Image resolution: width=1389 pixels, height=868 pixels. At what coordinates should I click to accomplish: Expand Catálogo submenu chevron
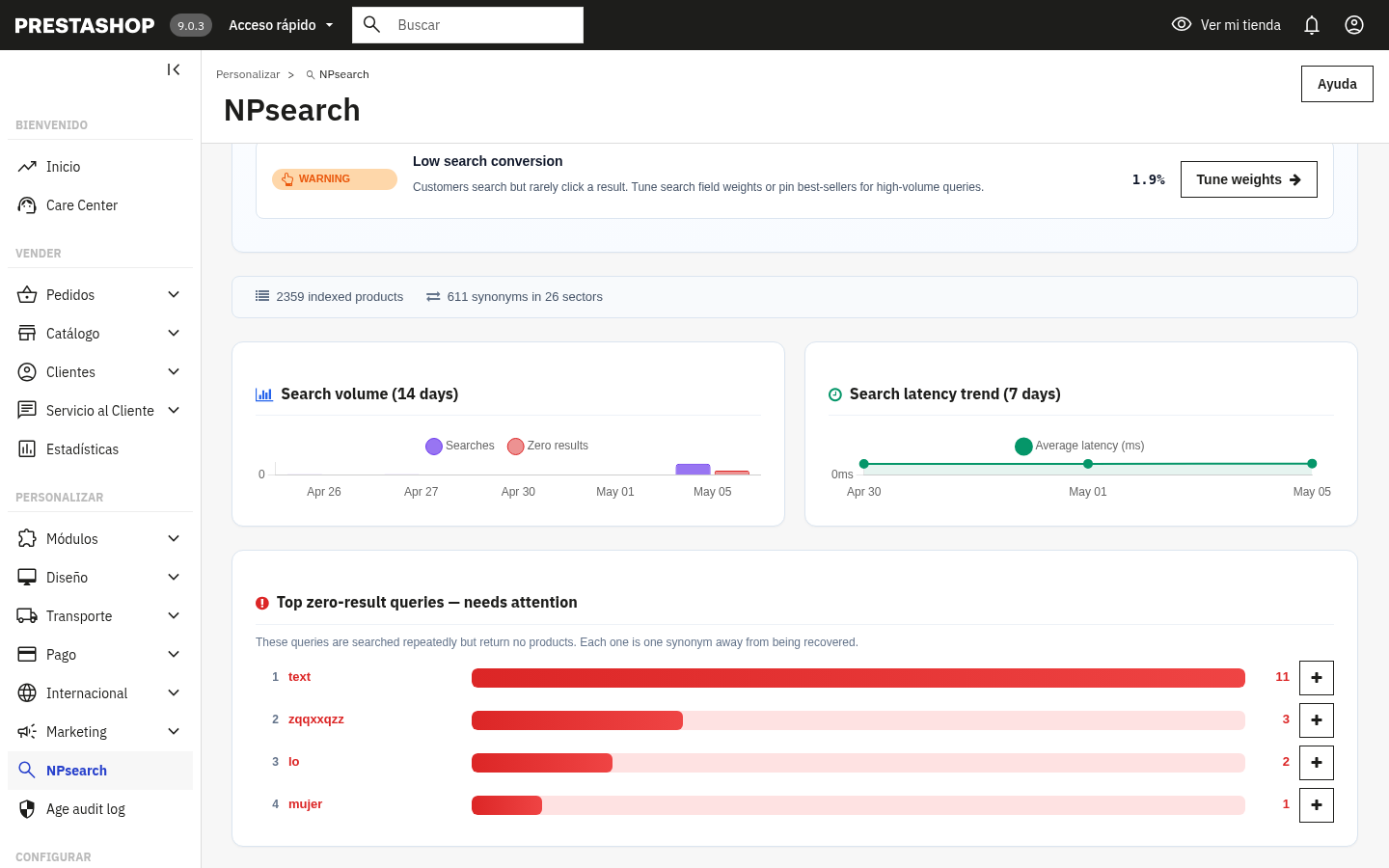tap(174, 334)
